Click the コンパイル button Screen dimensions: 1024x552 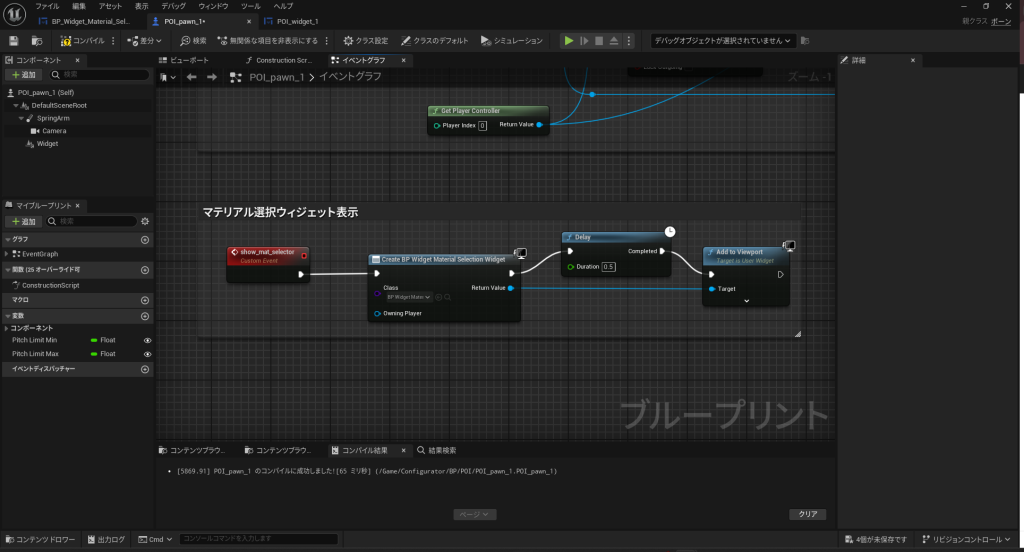tap(82, 41)
